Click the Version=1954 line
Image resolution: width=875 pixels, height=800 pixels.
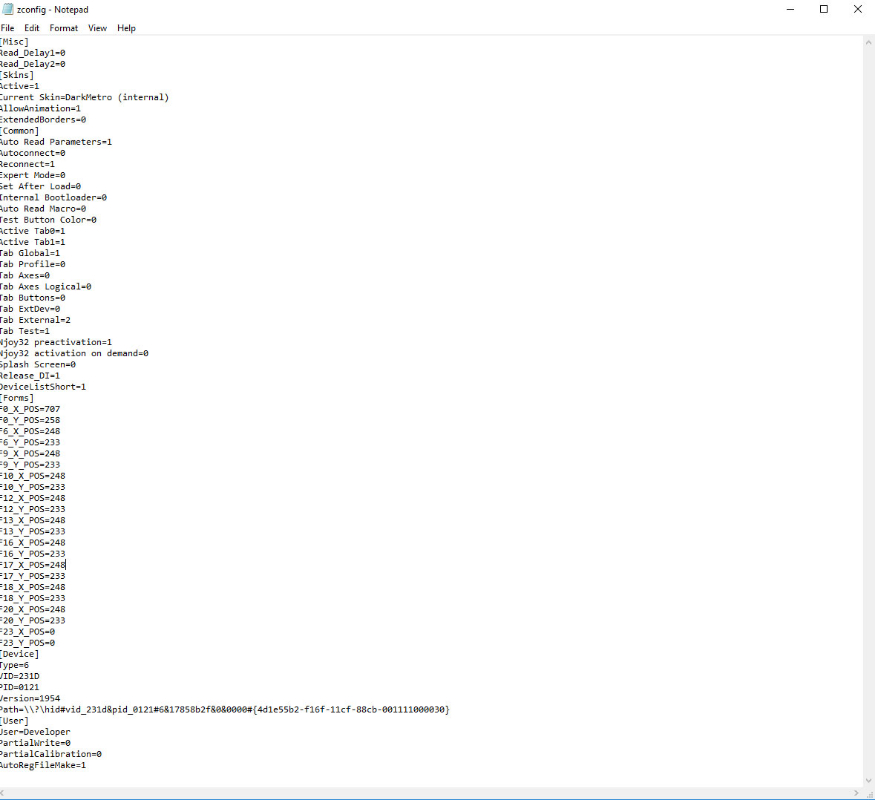[x=30, y=698]
